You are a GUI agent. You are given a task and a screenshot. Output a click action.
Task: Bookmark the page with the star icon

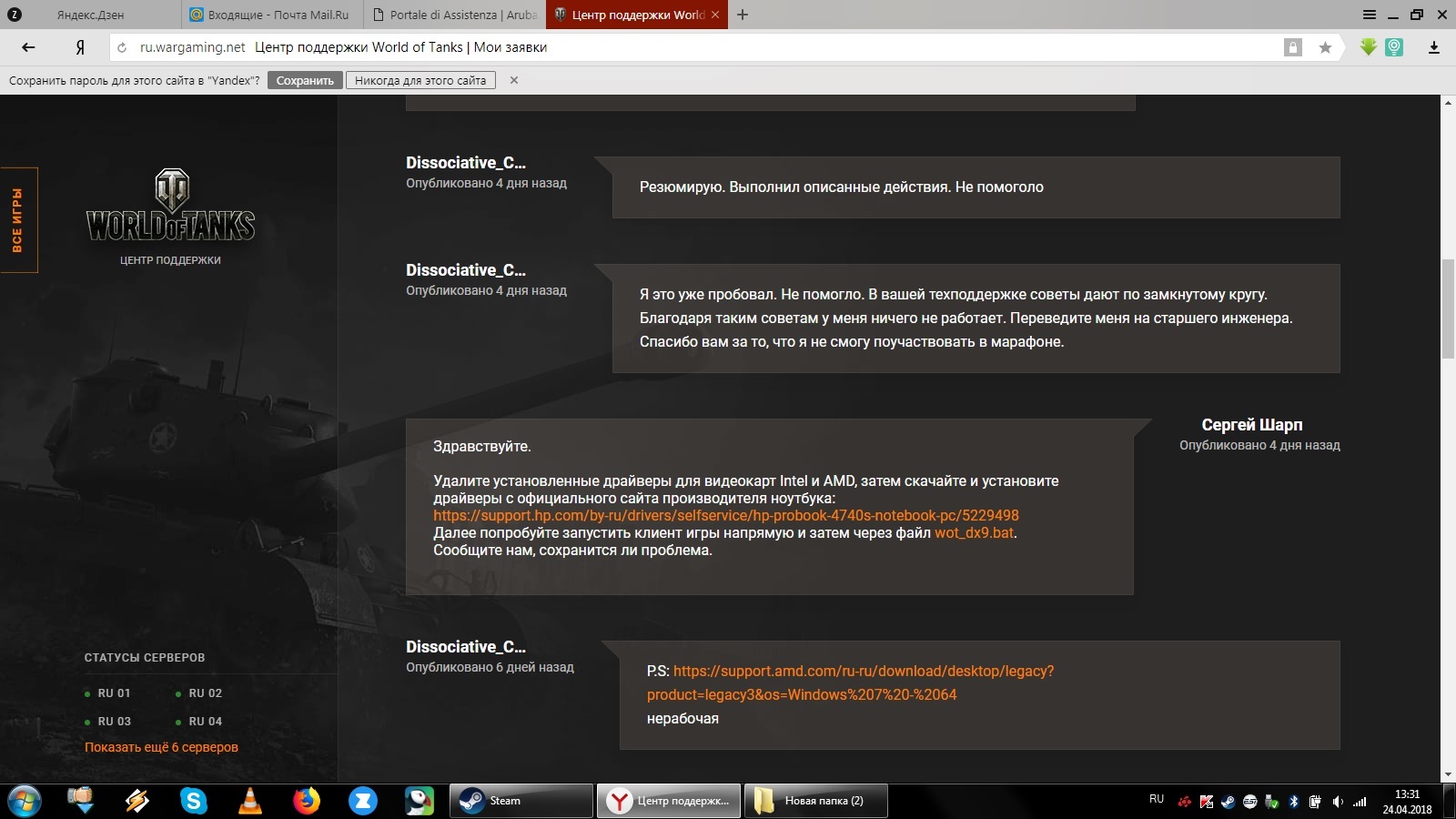point(1325,47)
